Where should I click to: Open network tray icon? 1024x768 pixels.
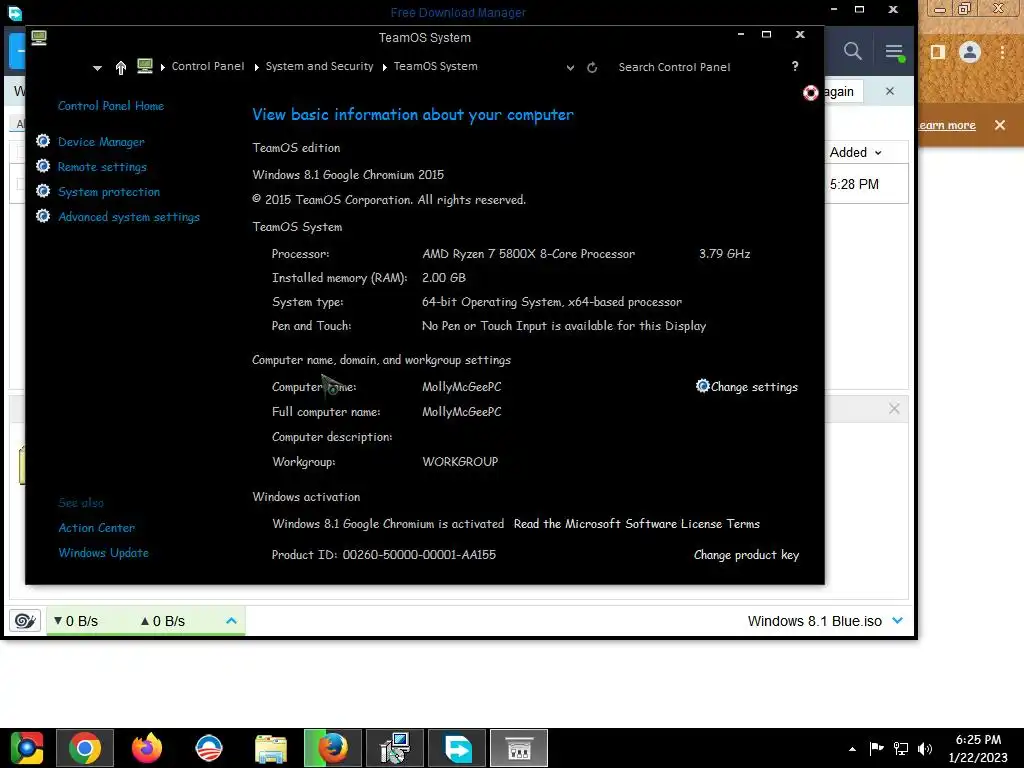click(x=901, y=748)
